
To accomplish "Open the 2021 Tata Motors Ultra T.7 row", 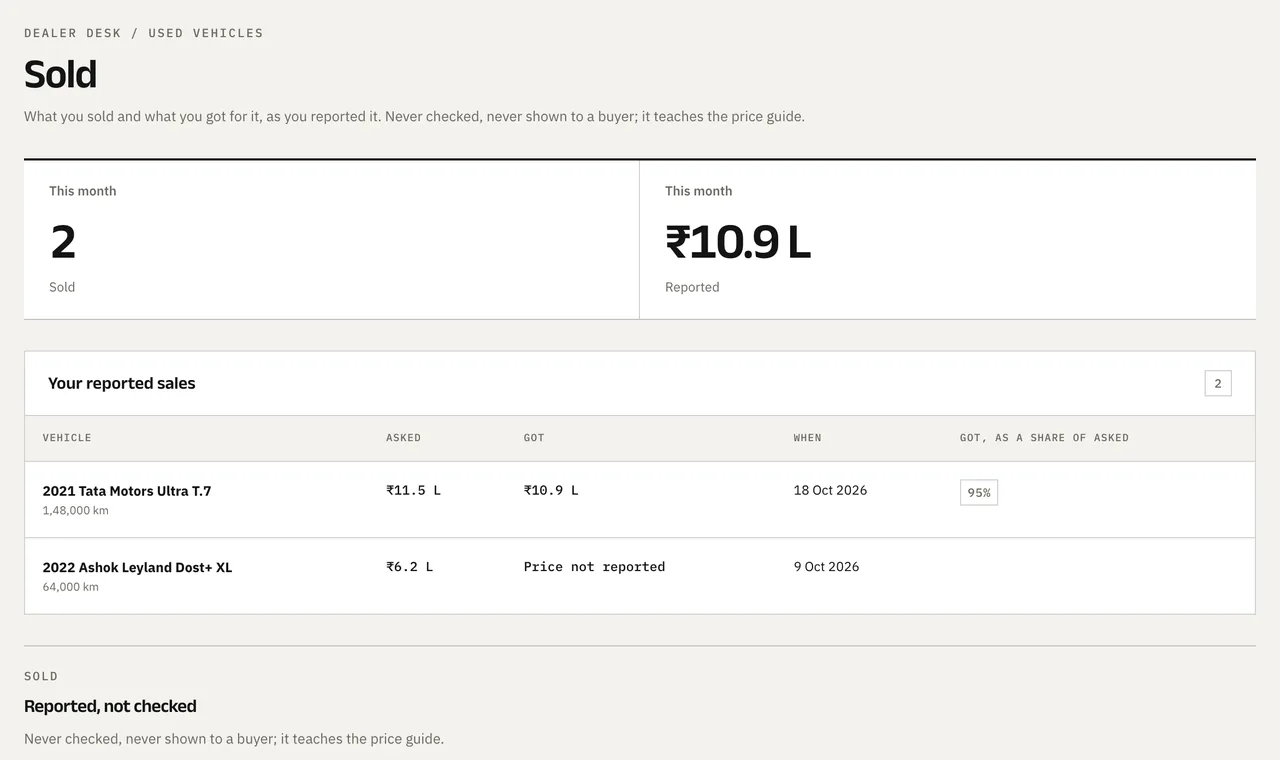I will [640, 500].
